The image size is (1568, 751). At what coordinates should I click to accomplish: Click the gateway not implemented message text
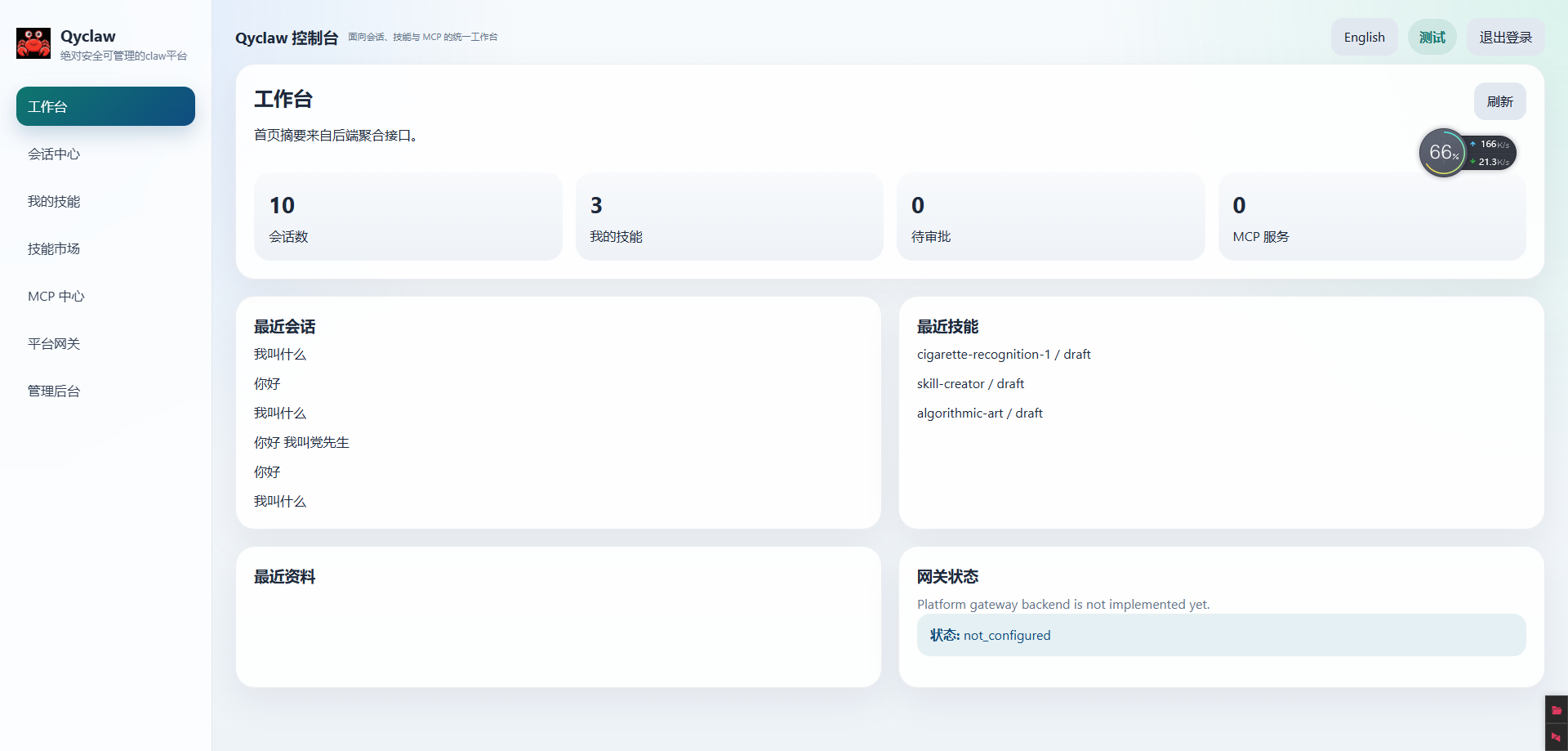click(1063, 604)
